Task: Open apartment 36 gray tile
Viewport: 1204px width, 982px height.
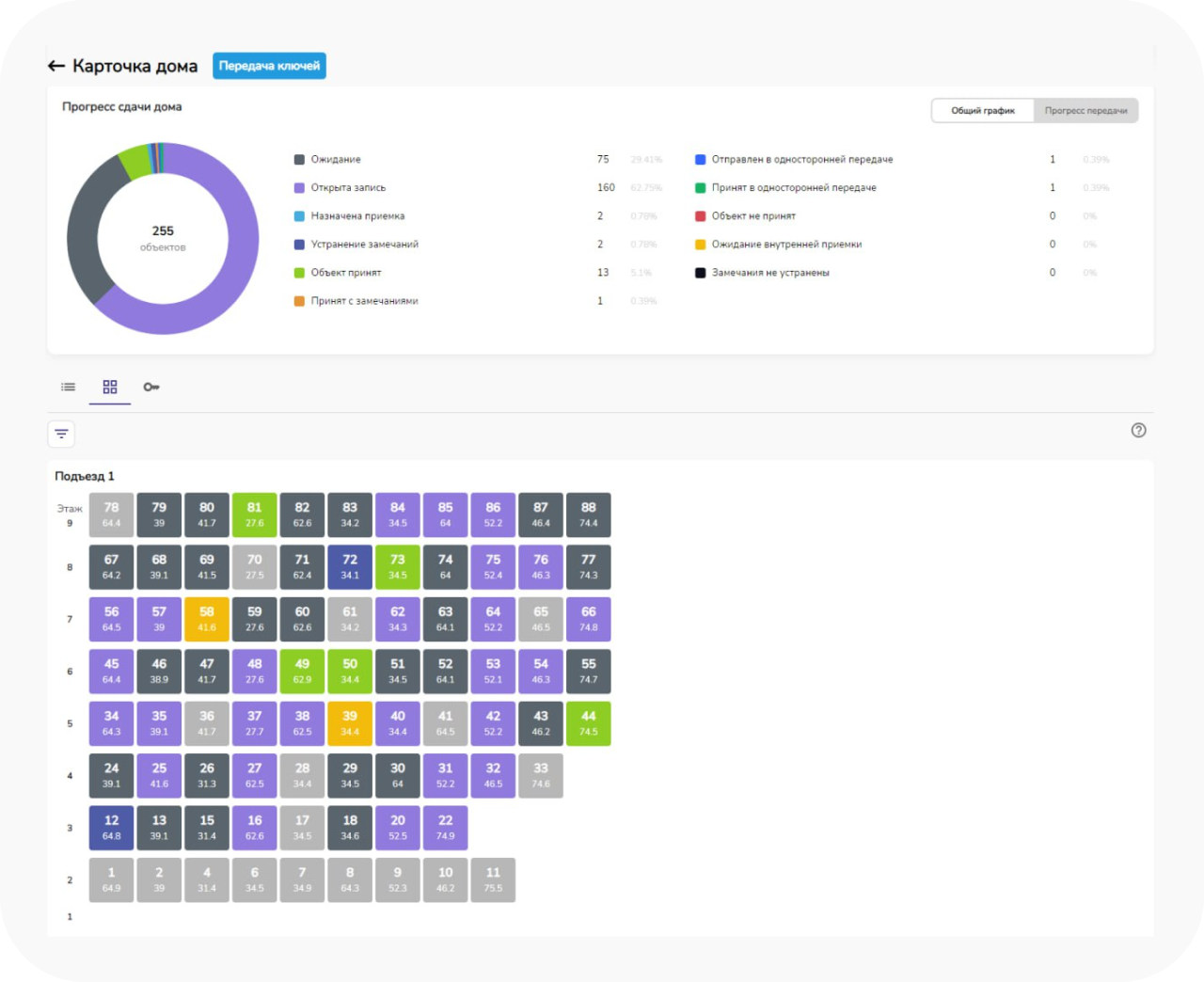Action: [207, 723]
